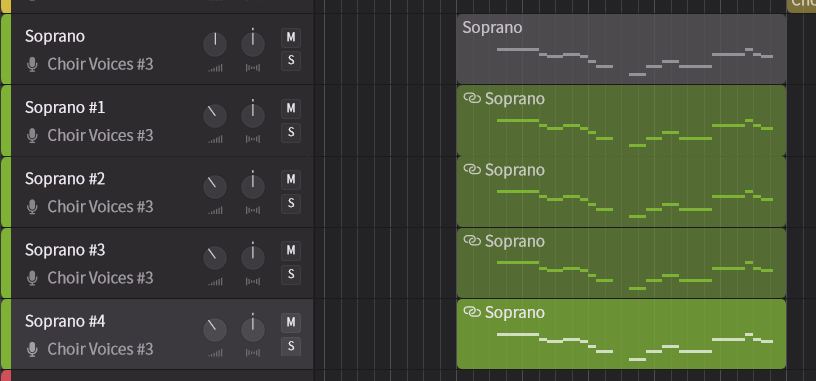Select the Soprano track name

coord(55,36)
